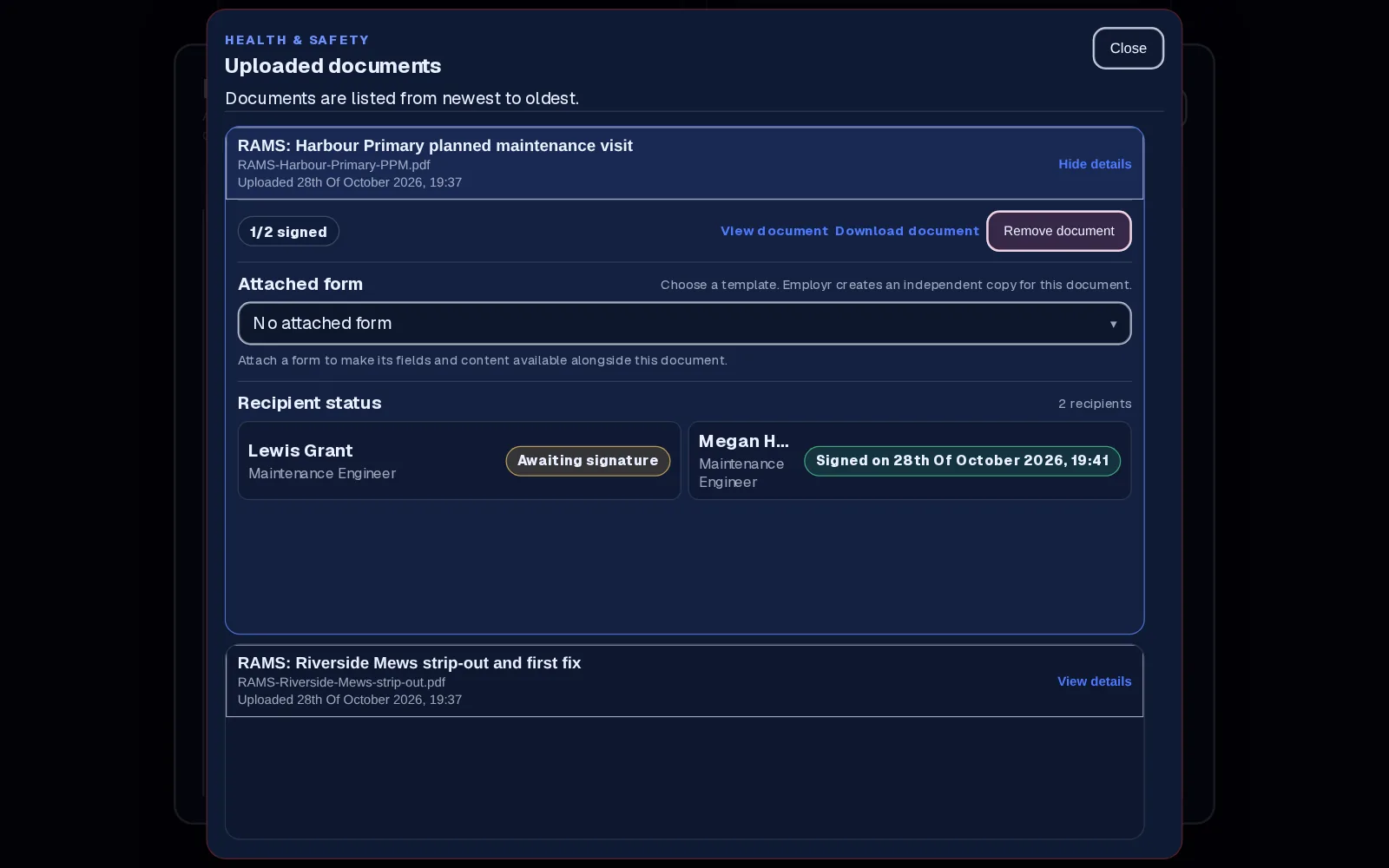
Task: Select Lewis Grant recipient name
Action: point(300,450)
